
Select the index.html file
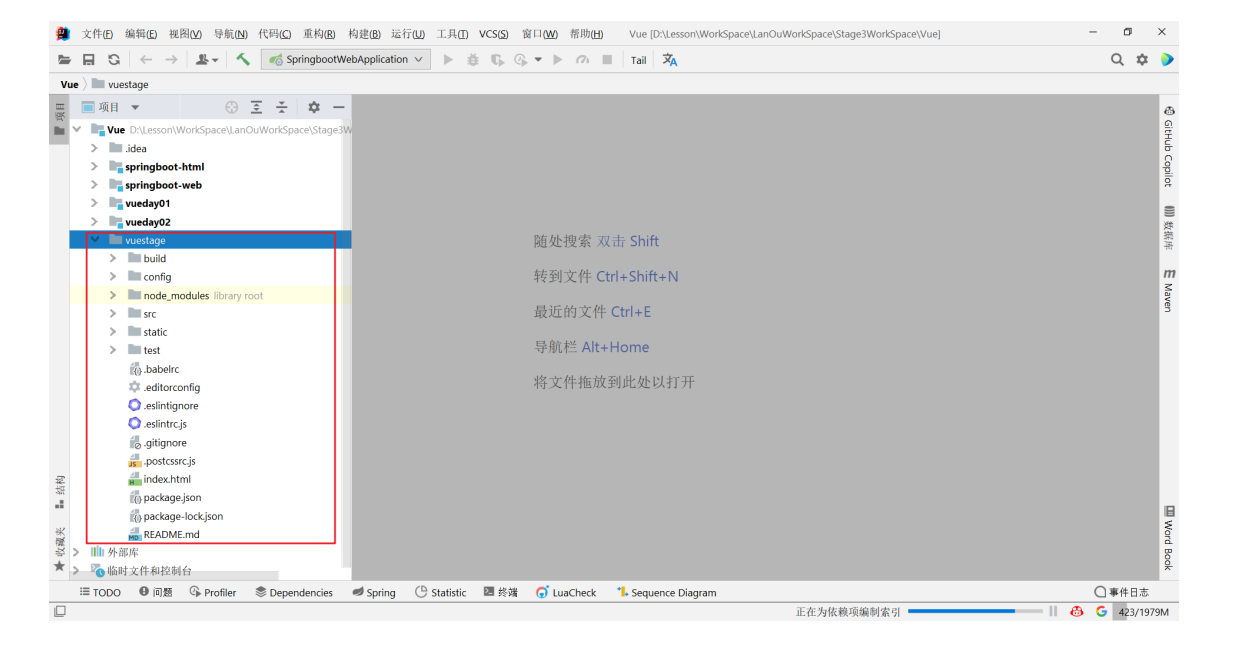[160, 479]
